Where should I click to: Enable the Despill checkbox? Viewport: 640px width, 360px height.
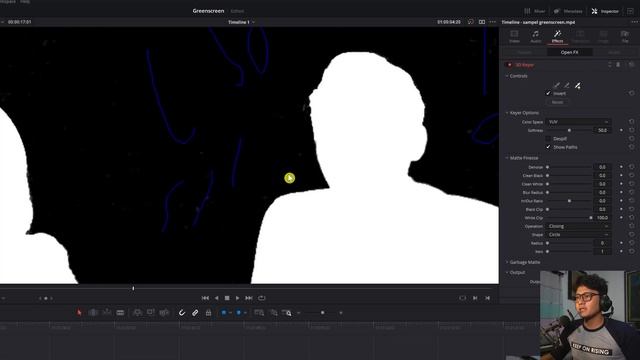click(549, 139)
